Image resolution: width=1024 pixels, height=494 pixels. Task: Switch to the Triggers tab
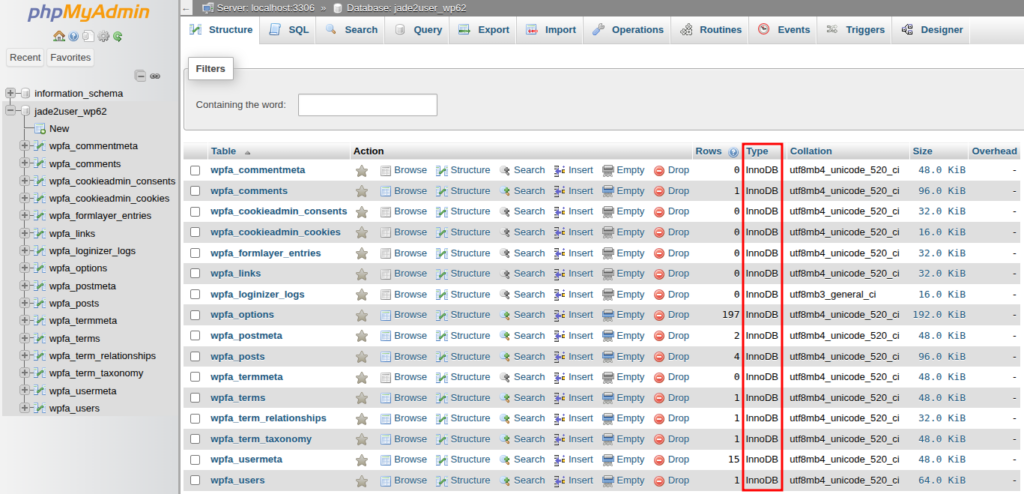855,30
